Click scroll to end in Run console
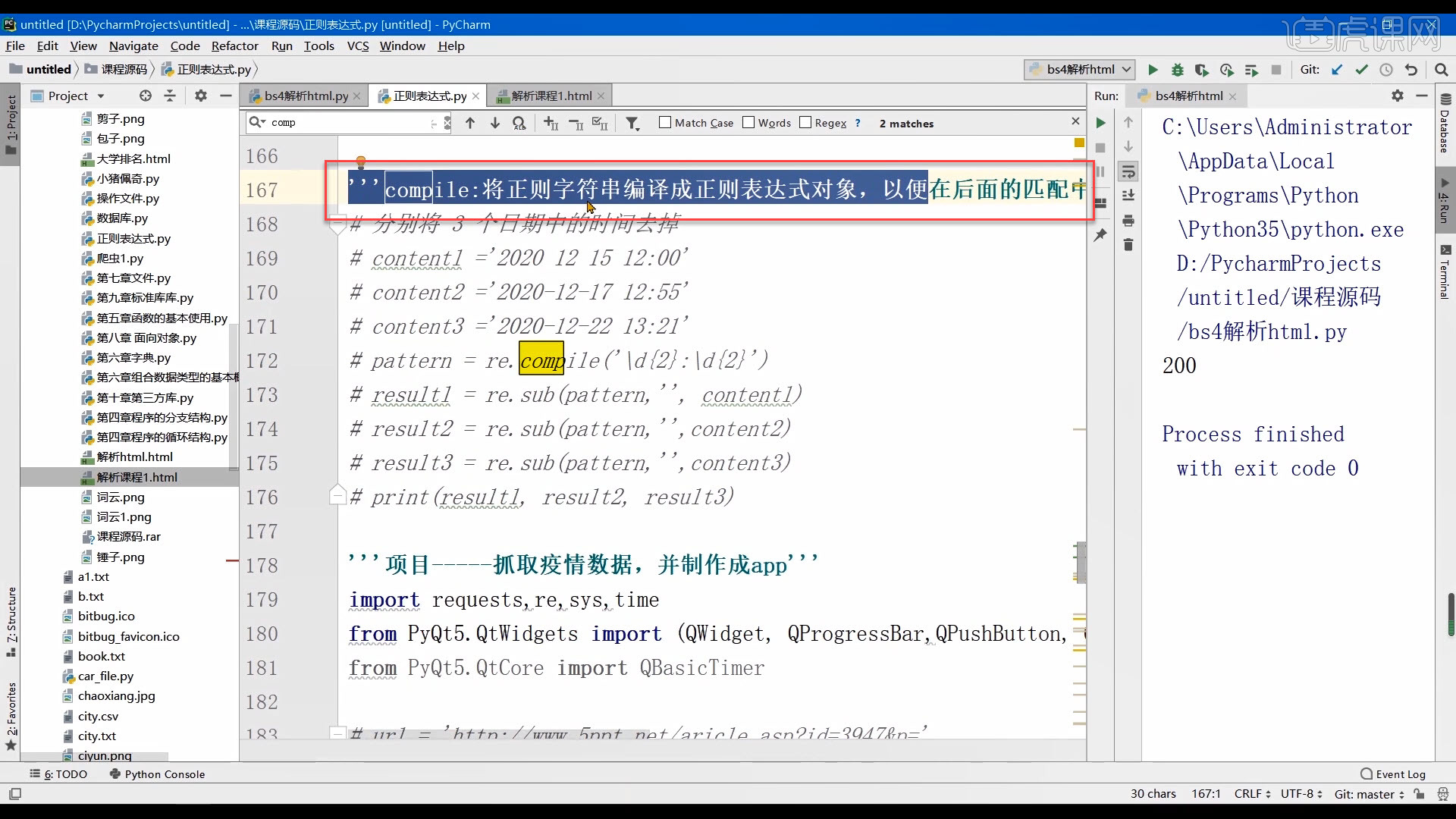Viewport: 1456px width, 819px height. coord(1128,196)
